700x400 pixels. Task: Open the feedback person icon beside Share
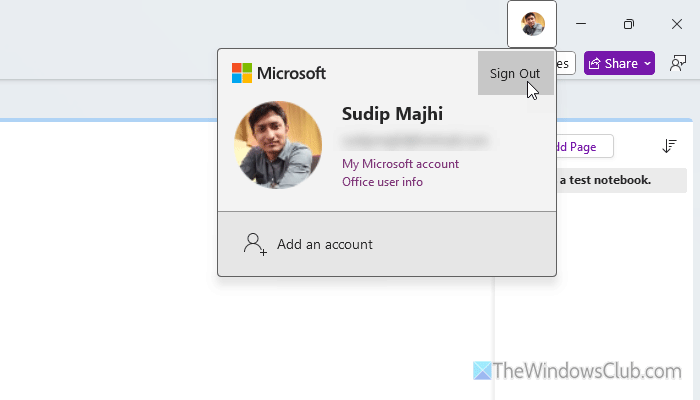point(679,63)
